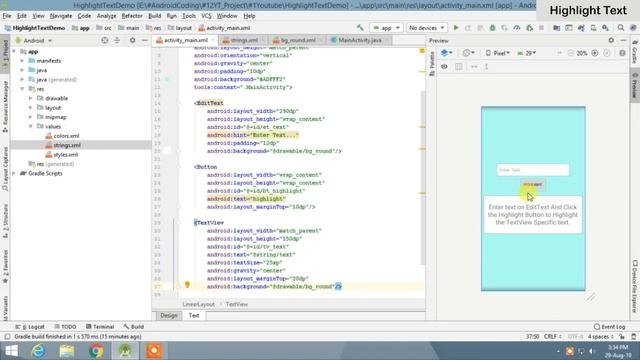Viewport: 640px width, 360px height.
Task: Click Collapse All icon in Project panel
Action: (x=117, y=40)
